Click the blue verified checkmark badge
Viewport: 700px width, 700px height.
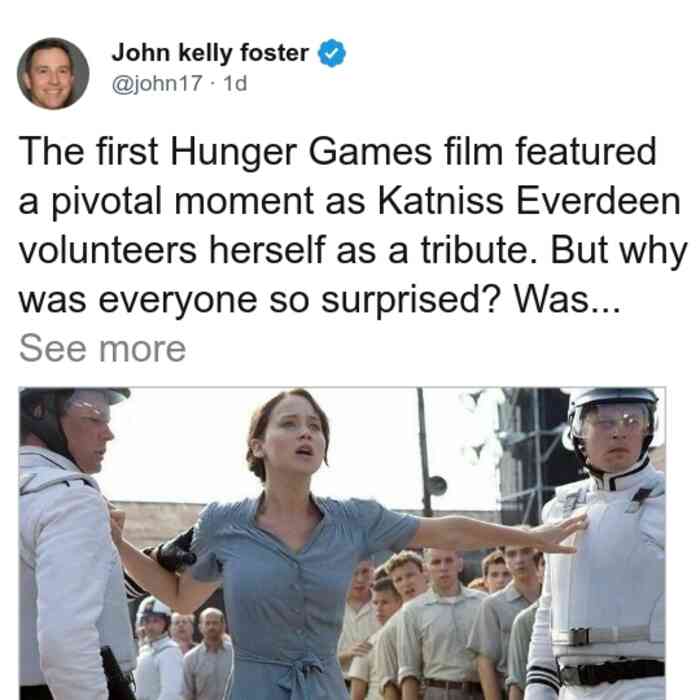[x=332, y=53]
